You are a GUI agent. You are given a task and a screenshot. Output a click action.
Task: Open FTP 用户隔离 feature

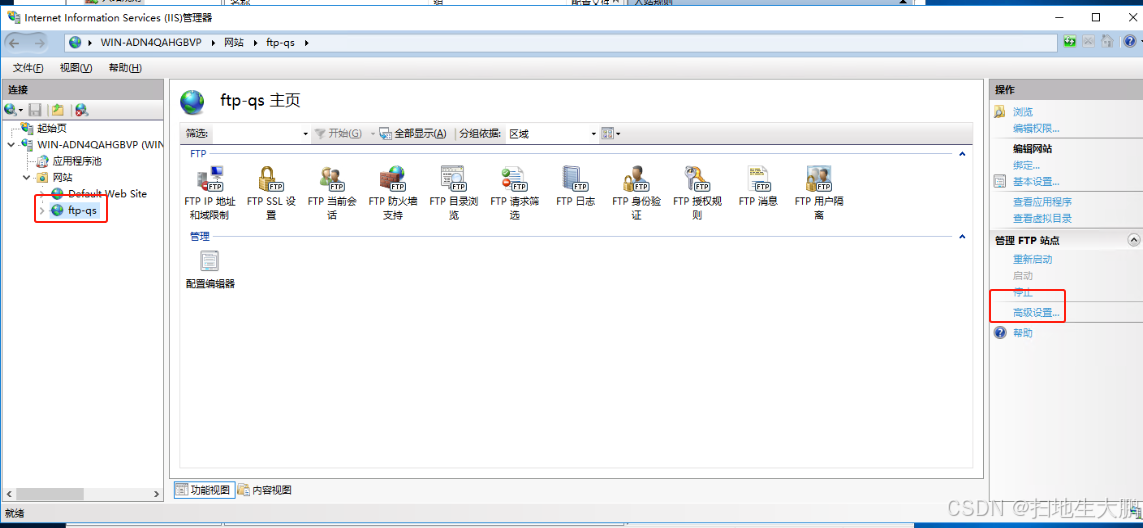[819, 193]
